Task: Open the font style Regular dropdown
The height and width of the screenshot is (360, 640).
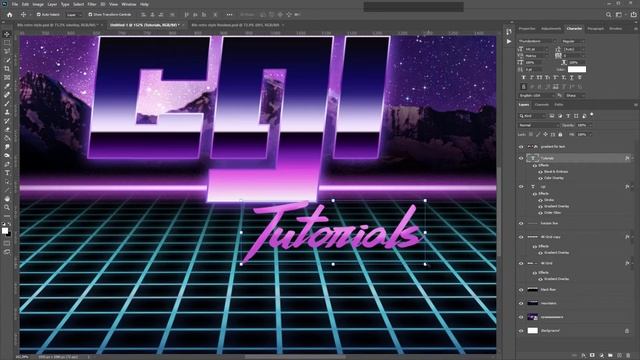Action: coord(573,42)
